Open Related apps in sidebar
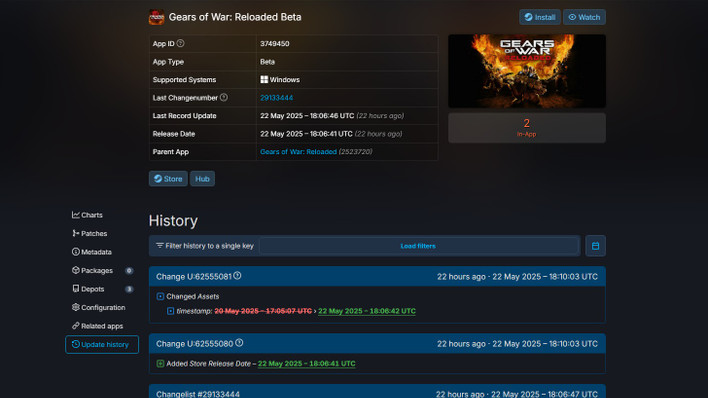The width and height of the screenshot is (708, 398). tap(98, 326)
